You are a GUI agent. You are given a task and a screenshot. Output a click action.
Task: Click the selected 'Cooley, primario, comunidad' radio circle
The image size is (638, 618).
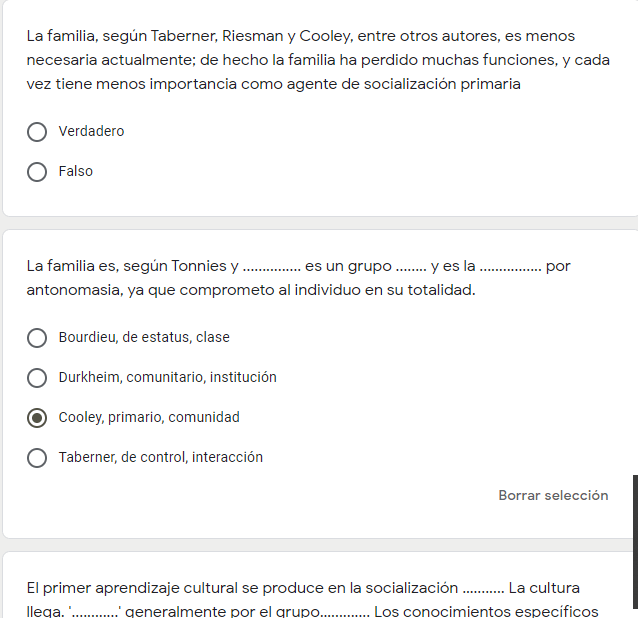click(37, 418)
